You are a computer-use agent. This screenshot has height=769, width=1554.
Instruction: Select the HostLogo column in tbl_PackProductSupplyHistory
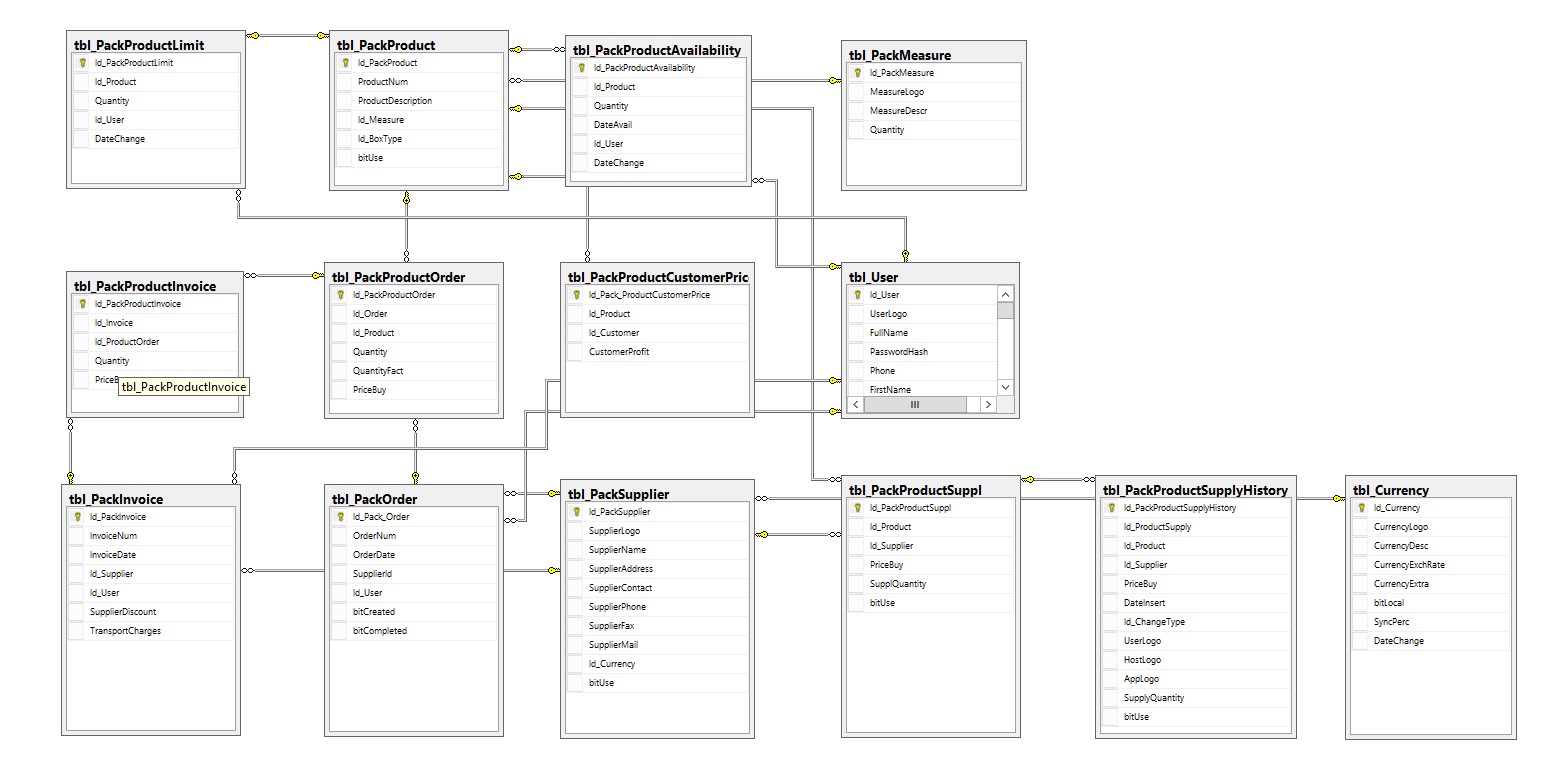(x=1195, y=660)
